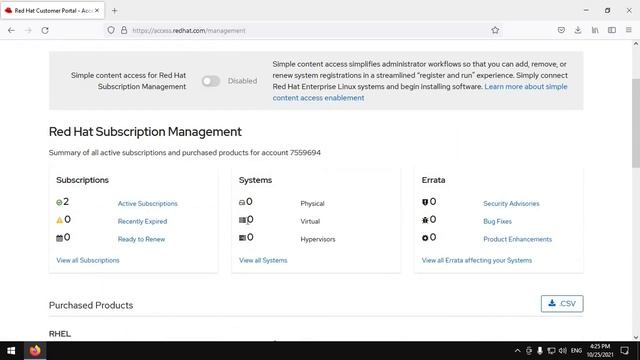Open the Pocket save icon

[x=561, y=30]
